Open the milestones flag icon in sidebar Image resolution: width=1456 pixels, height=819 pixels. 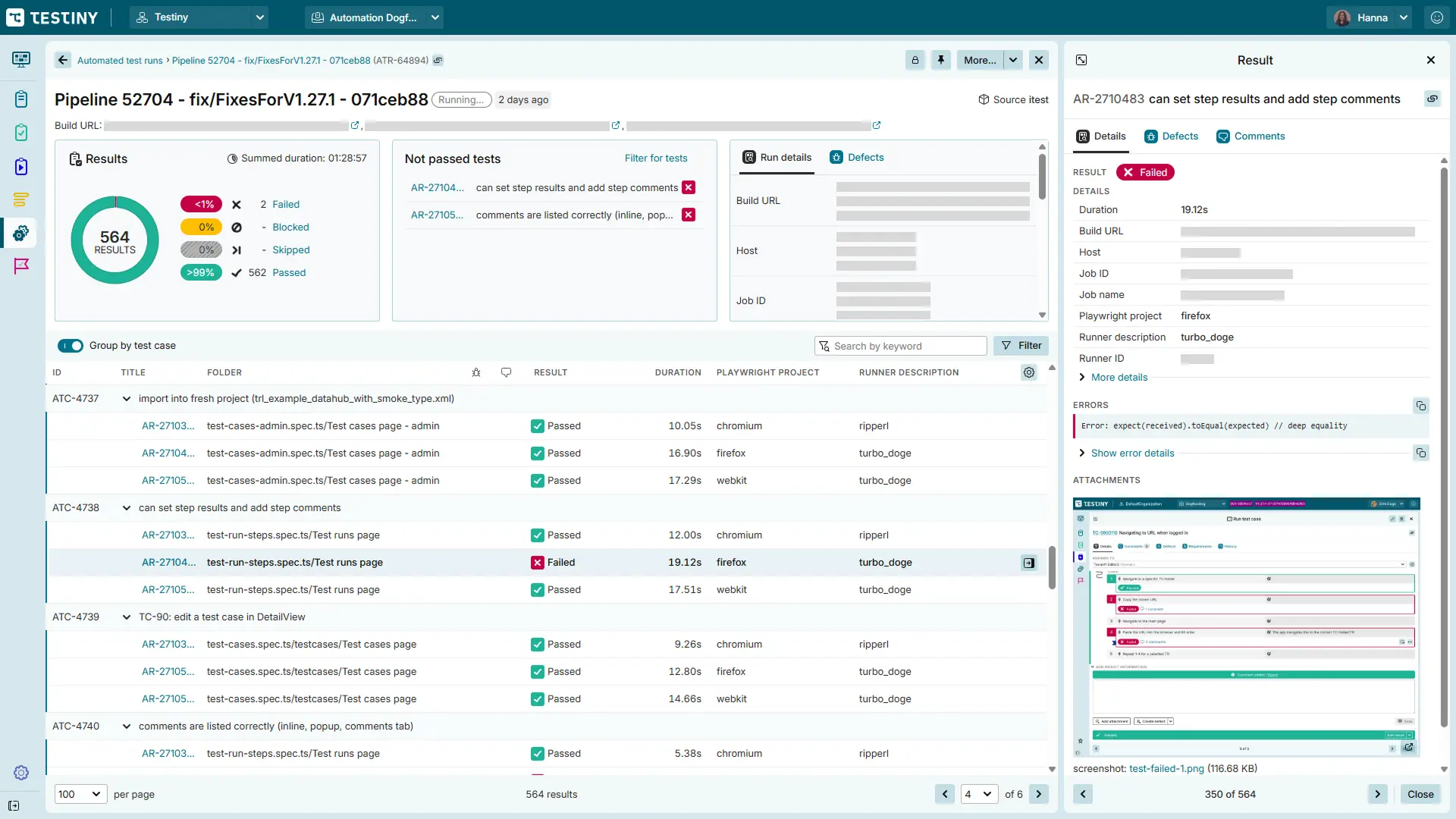(x=21, y=265)
